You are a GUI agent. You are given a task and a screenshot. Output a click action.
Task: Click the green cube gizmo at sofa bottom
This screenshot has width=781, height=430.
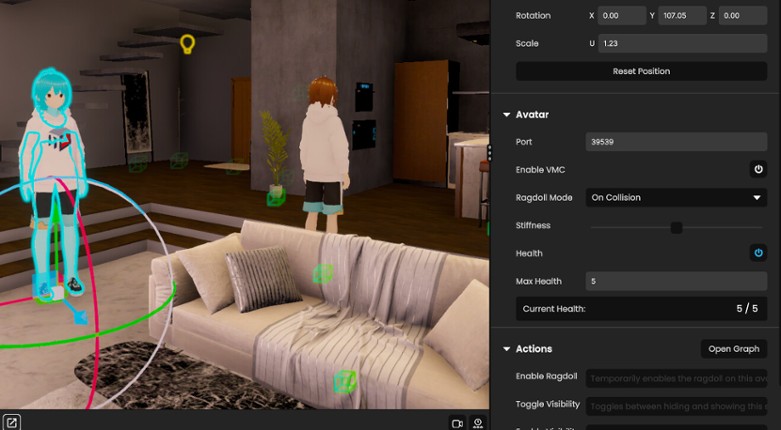click(345, 381)
